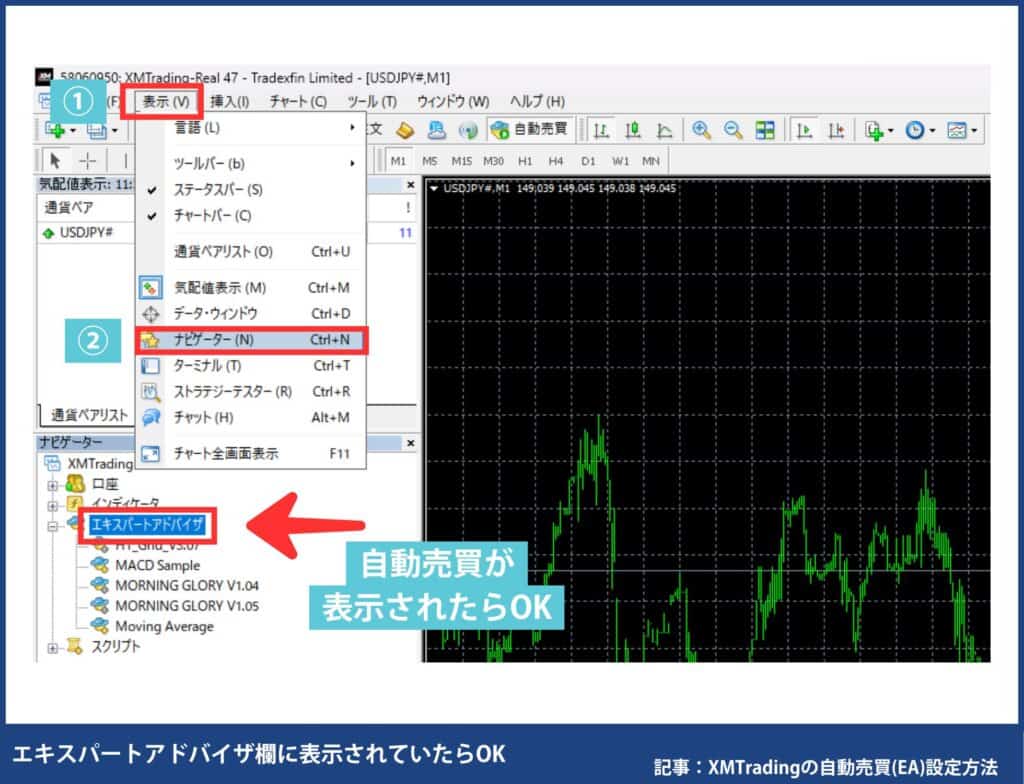The image size is (1024, 784).
Task: Expand the スクリプト tree node
Action: (53, 647)
